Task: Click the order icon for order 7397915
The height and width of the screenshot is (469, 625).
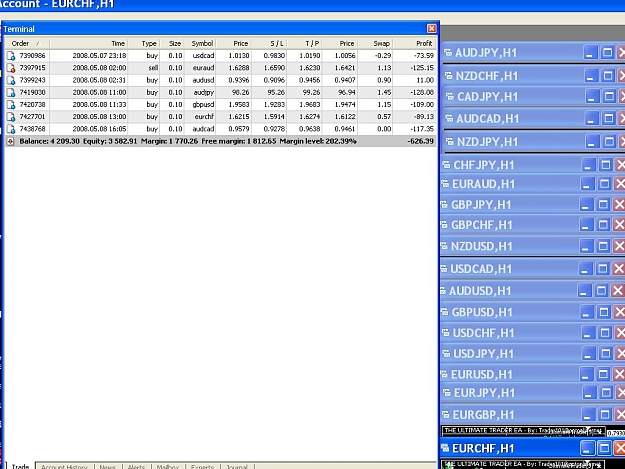Action: [x=11, y=68]
